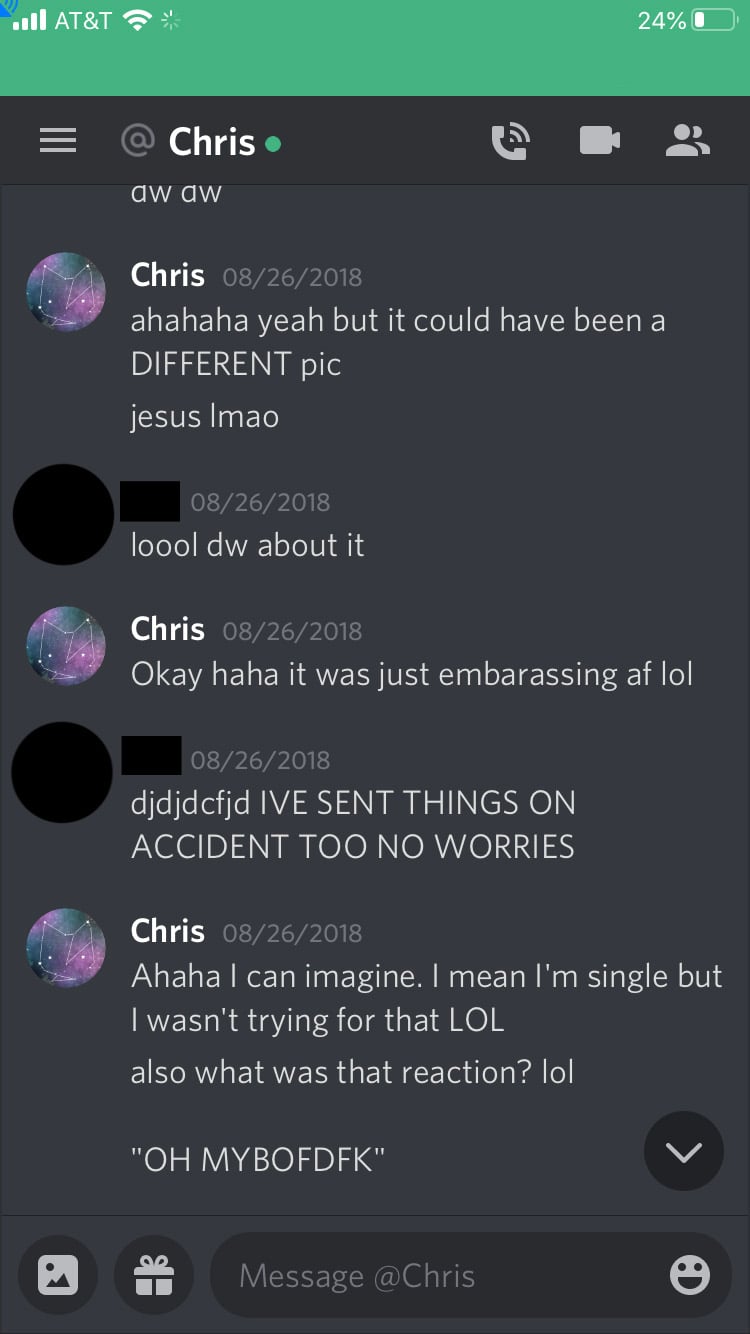Tap blacked-out avatar beside ACCIDENT message
Screen dimensions: 750x1334
[62, 772]
